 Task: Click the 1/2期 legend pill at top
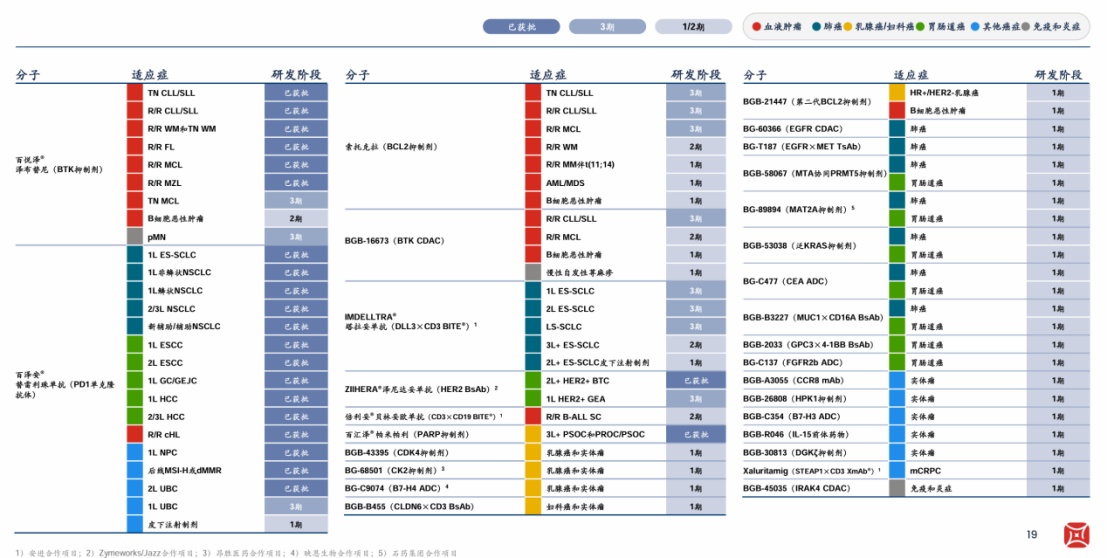pos(693,27)
